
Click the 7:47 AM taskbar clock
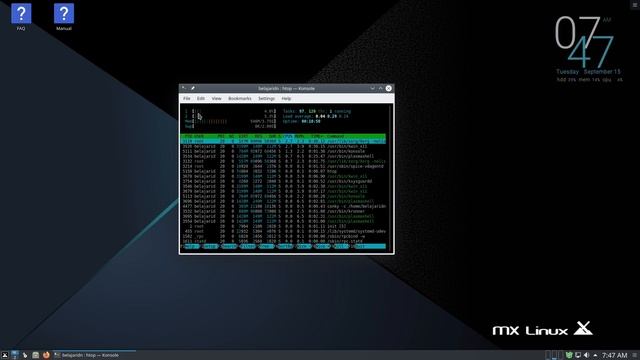(x=614, y=355)
